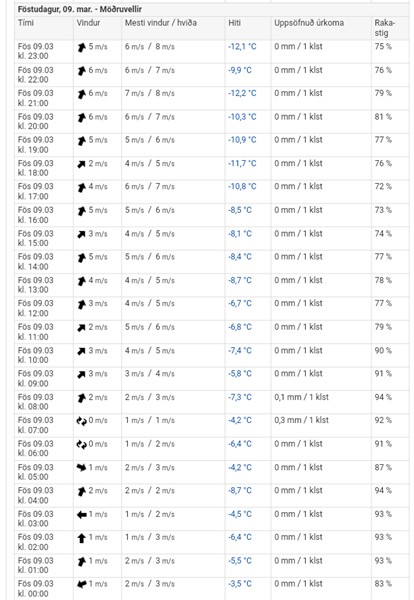Click the Tími column header
The image size is (414, 600).
[x=26, y=23]
